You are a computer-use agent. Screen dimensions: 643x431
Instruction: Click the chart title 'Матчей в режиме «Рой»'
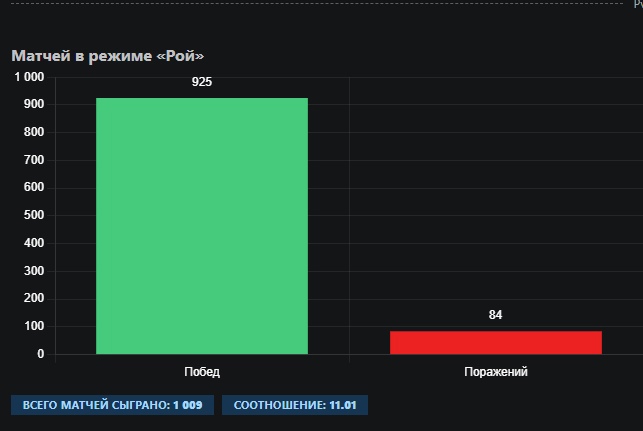(x=107, y=56)
